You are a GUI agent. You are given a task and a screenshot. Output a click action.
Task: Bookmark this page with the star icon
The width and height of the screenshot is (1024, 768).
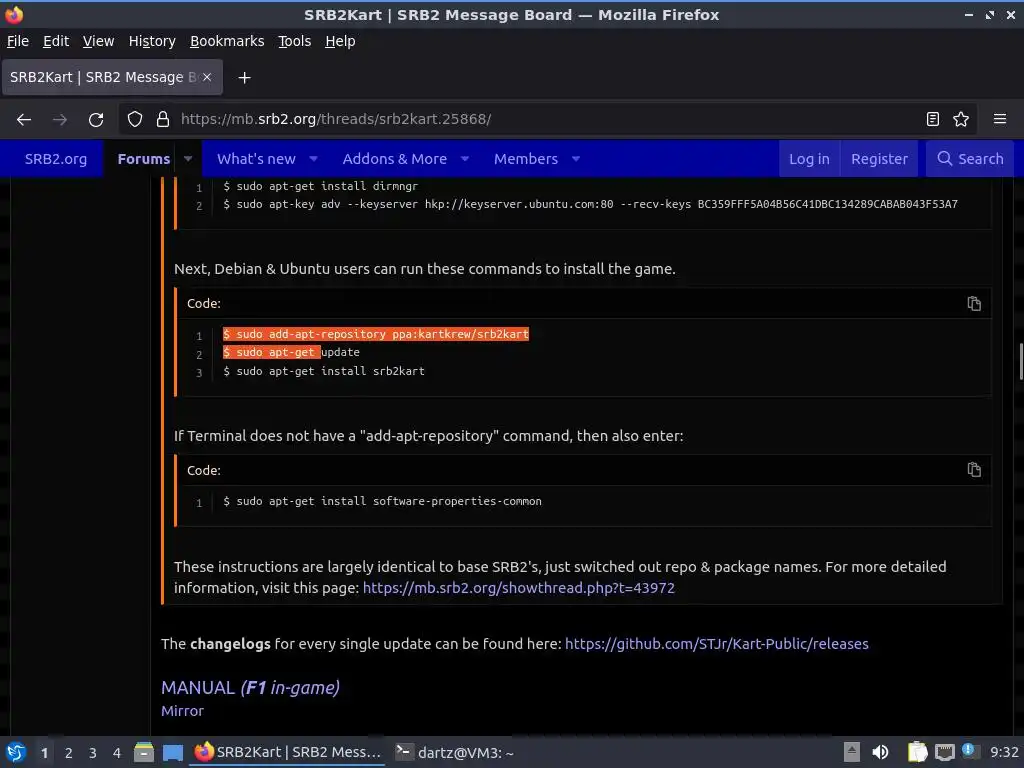[961, 119]
